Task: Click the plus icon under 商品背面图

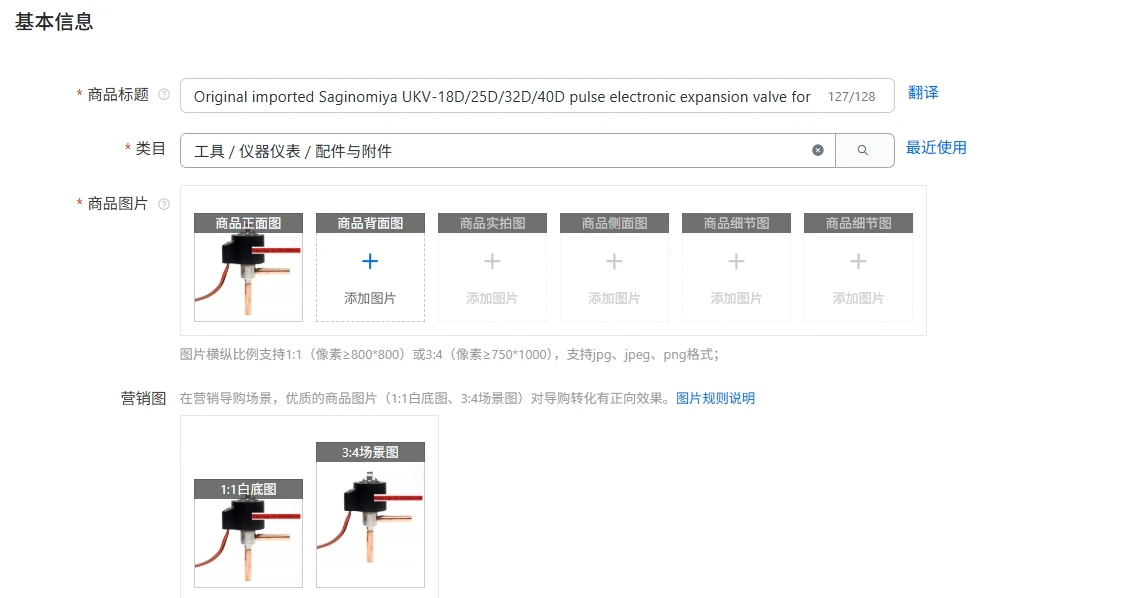Action: 370,261
